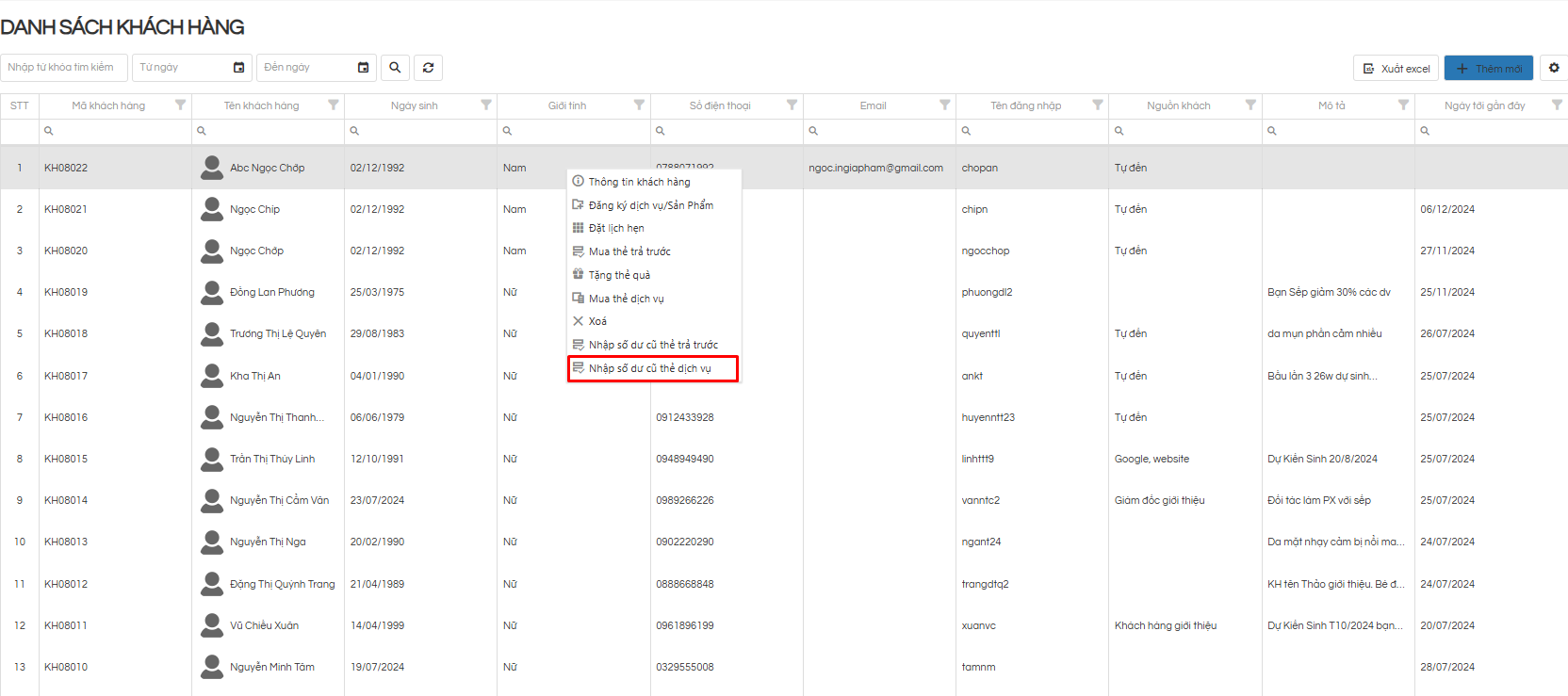This screenshot has height=696, width=1568.
Task: Click filter icon on Nguồn khách column
Action: [x=1250, y=105]
